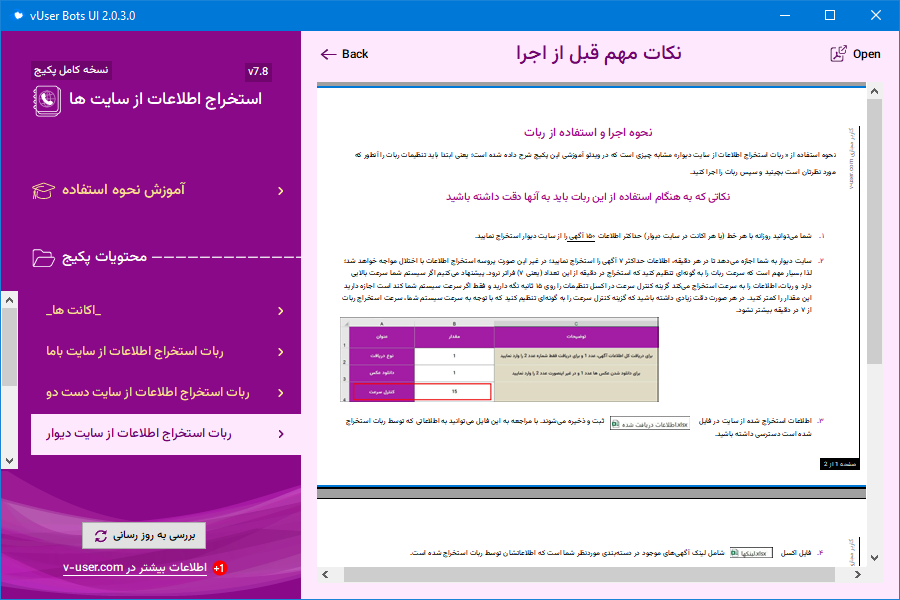Click the Back arrow icon
This screenshot has width=900, height=600.
[x=328, y=55]
